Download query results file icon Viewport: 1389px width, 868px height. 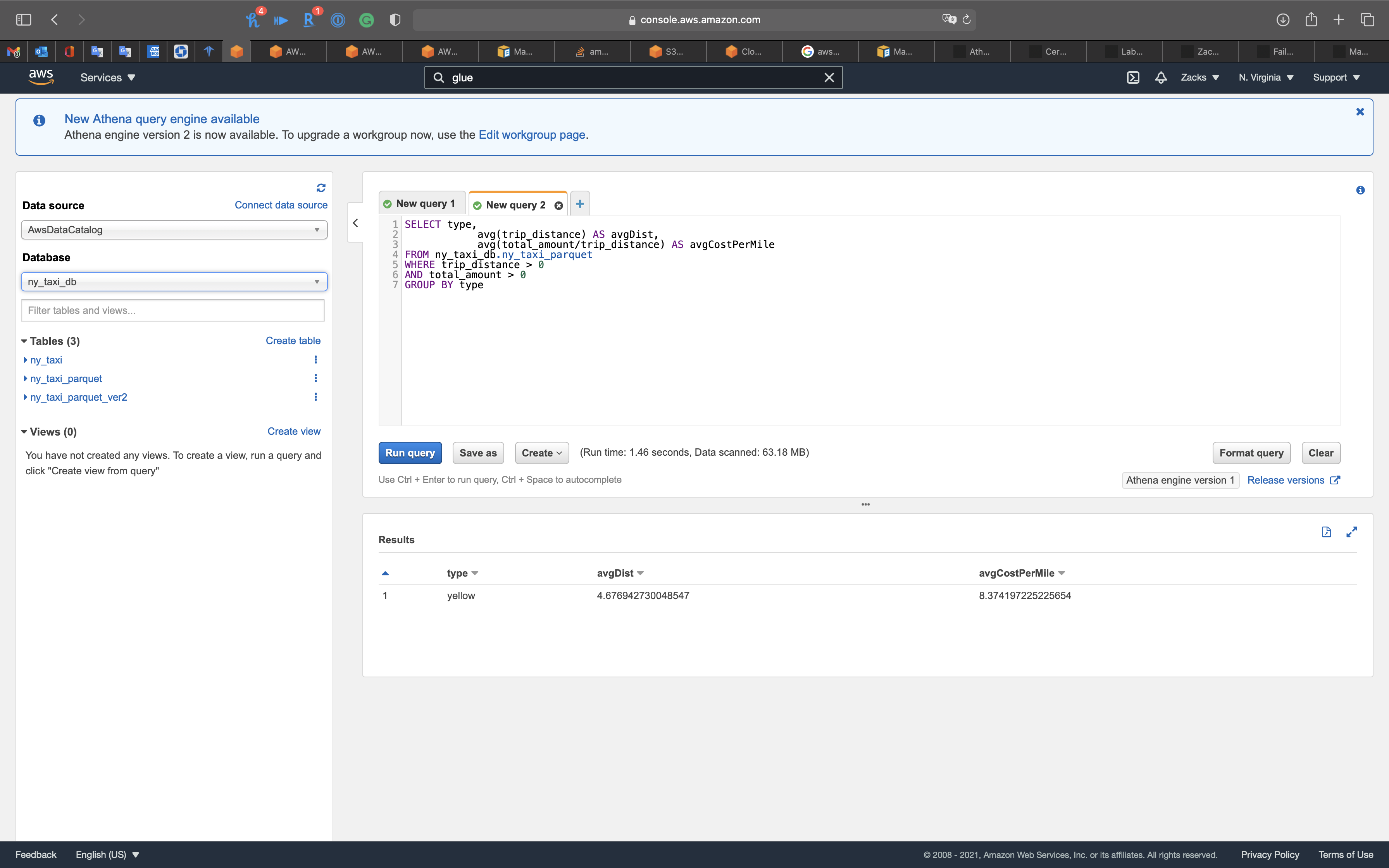(x=1326, y=532)
